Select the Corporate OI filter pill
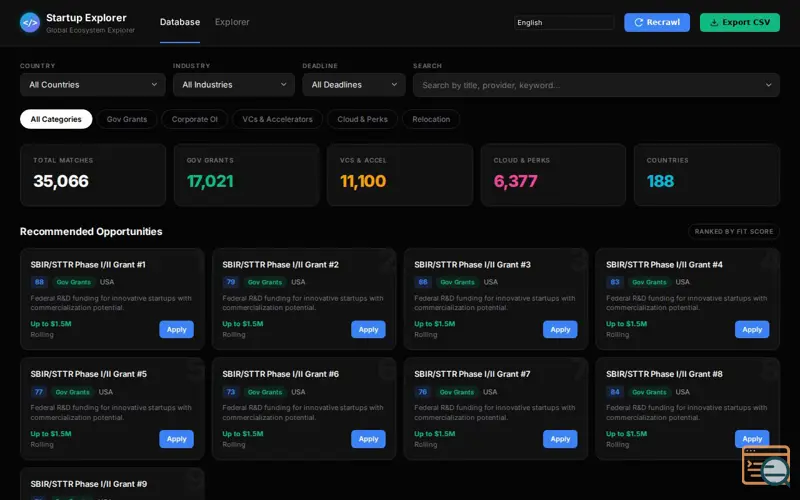This screenshot has width=800, height=500. point(194,119)
